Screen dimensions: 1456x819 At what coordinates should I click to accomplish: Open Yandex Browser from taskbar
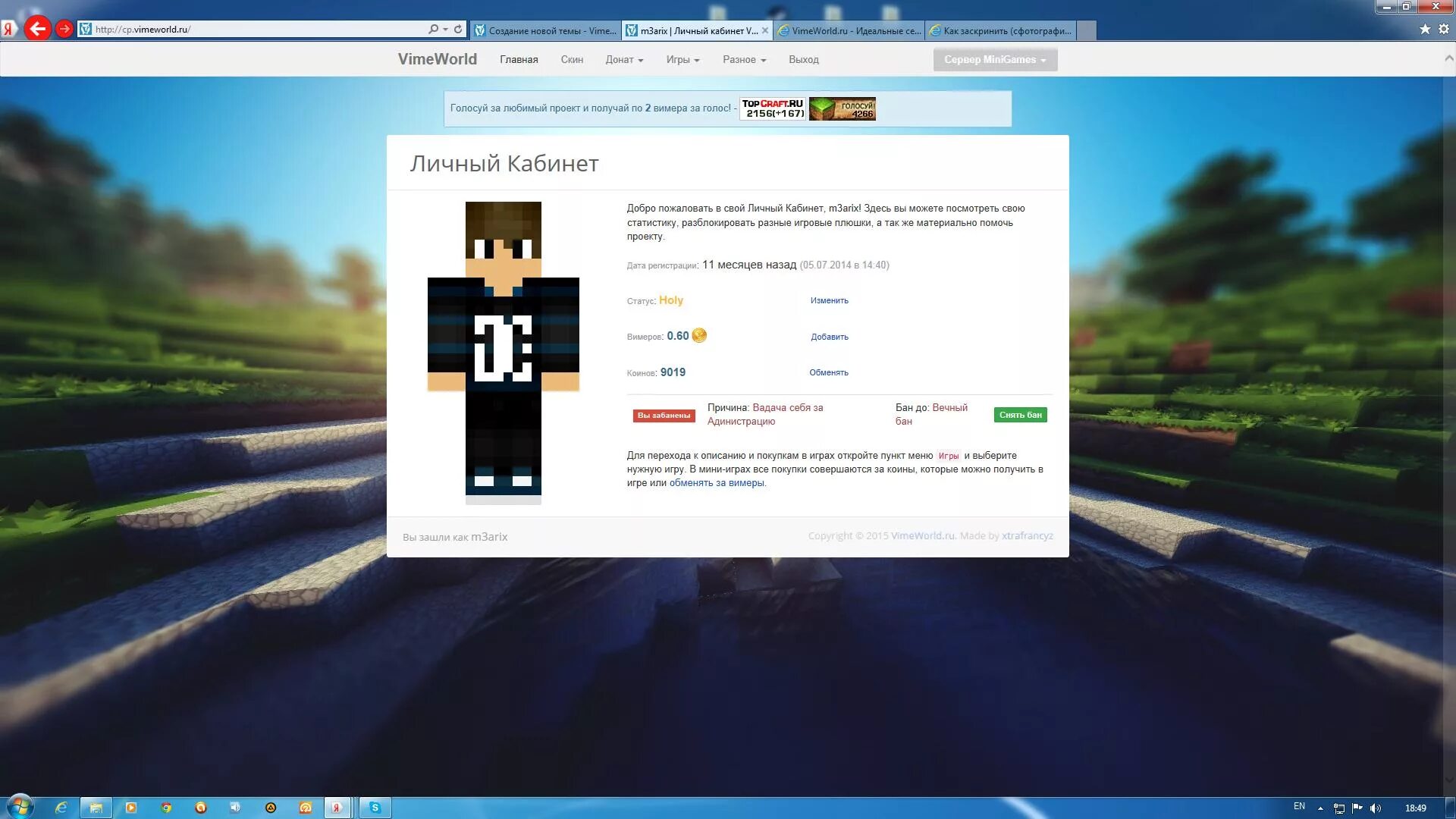coord(337,808)
